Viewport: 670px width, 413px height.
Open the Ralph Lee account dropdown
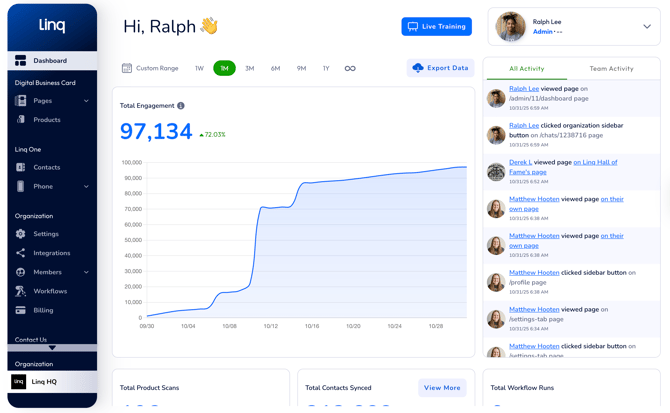[646, 27]
